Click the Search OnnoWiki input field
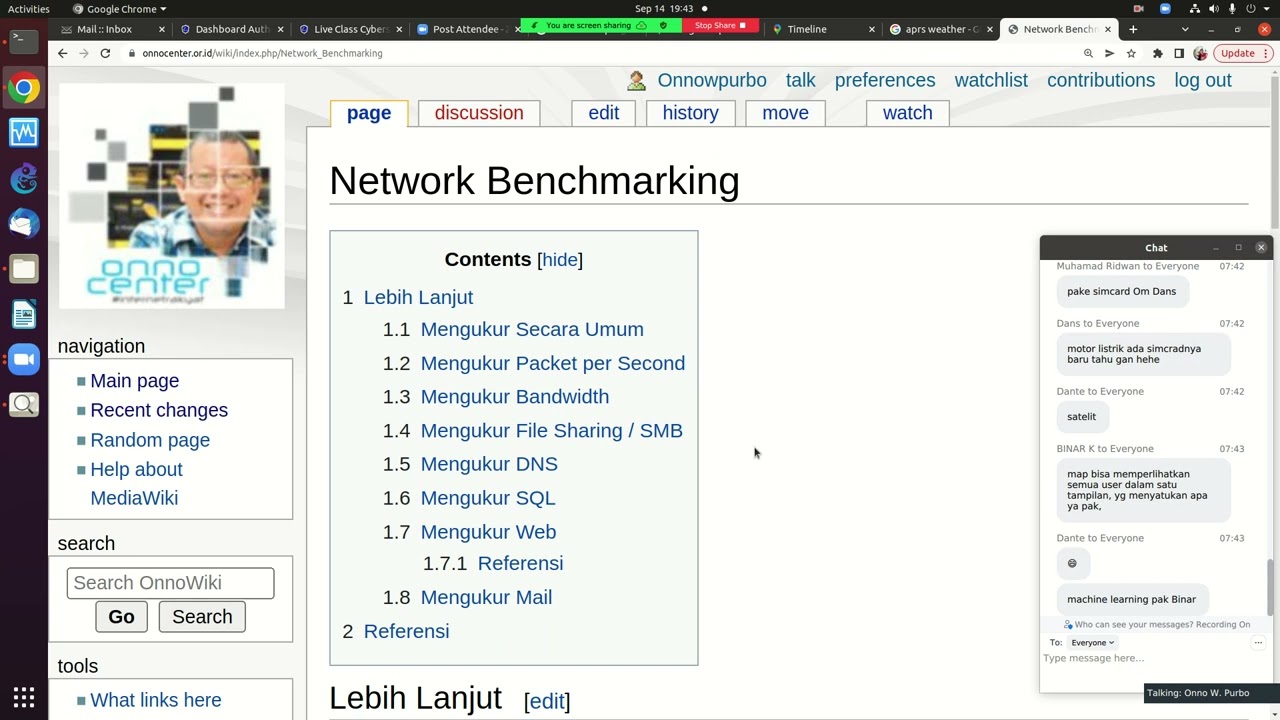1280x720 pixels. click(170, 583)
